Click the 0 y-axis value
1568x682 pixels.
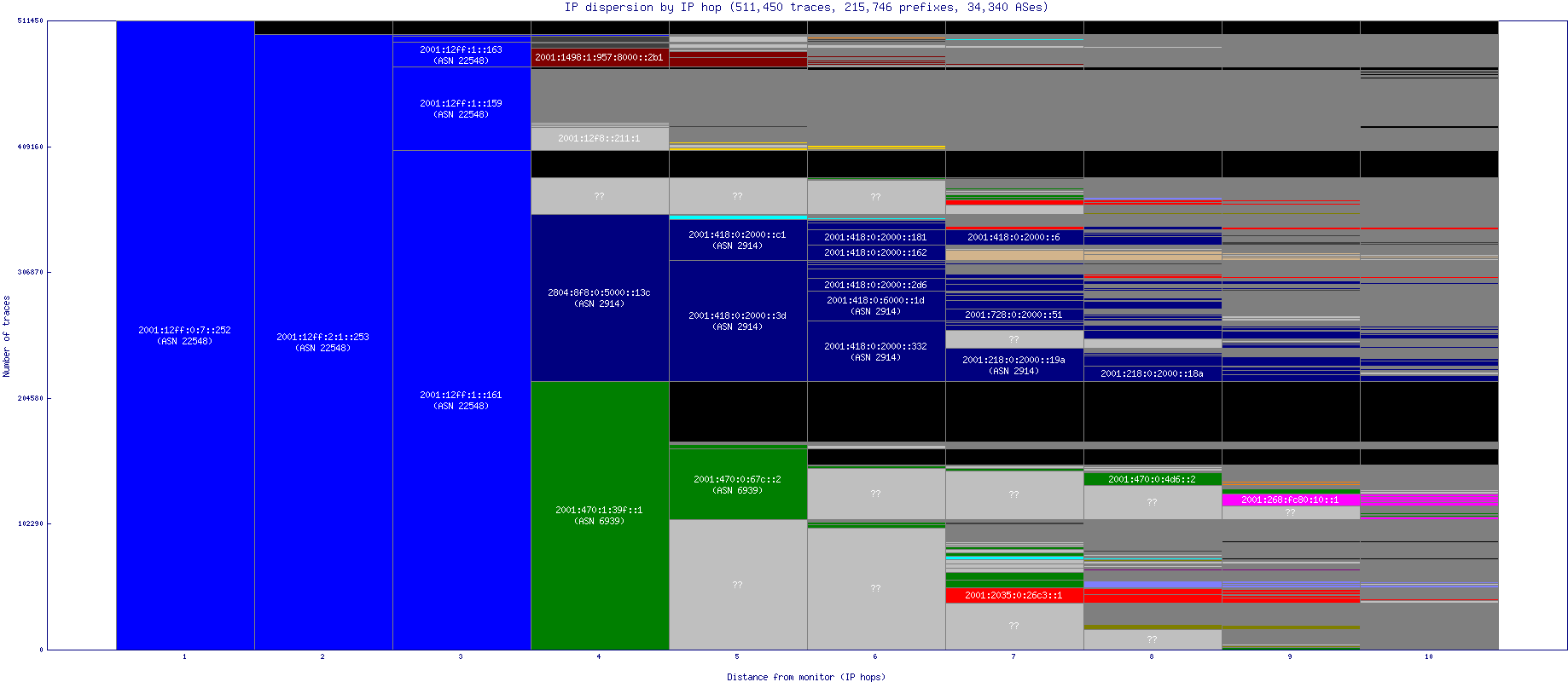point(41,650)
